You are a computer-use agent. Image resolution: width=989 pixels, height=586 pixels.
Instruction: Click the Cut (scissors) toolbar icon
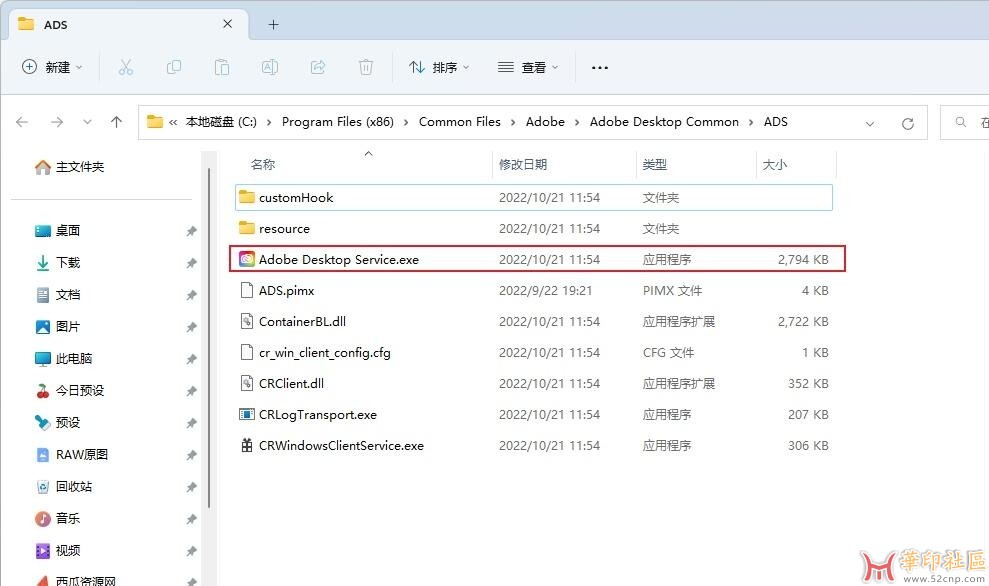126,67
